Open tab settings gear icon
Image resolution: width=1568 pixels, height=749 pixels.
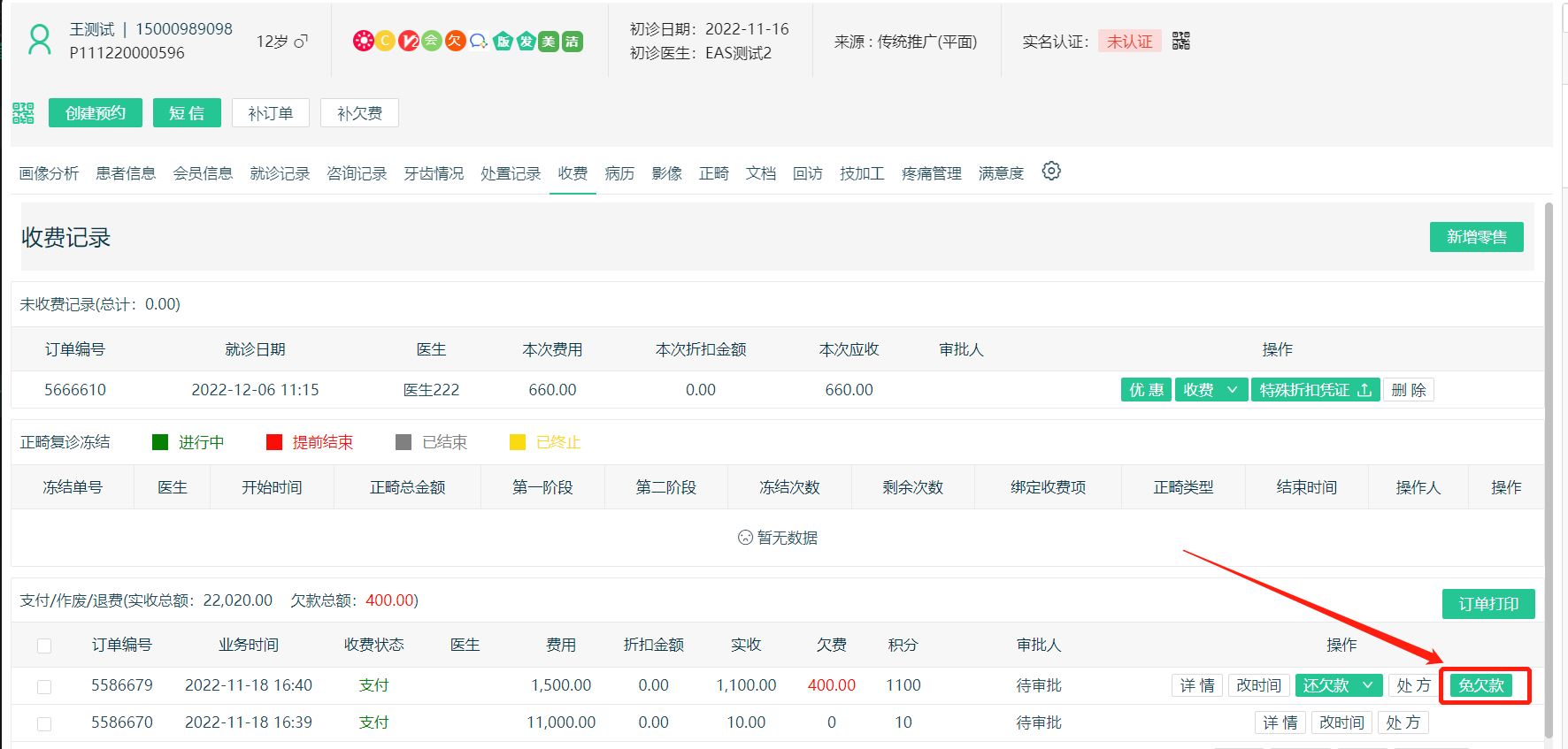pyautogui.click(x=1051, y=172)
